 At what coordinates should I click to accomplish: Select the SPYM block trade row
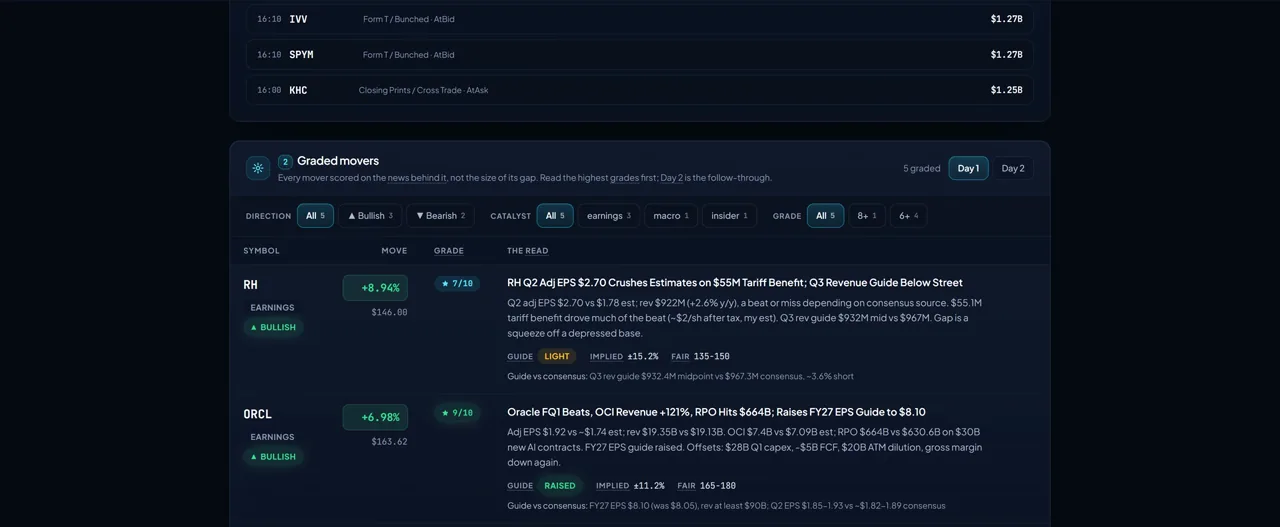click(x=640, y=55)
